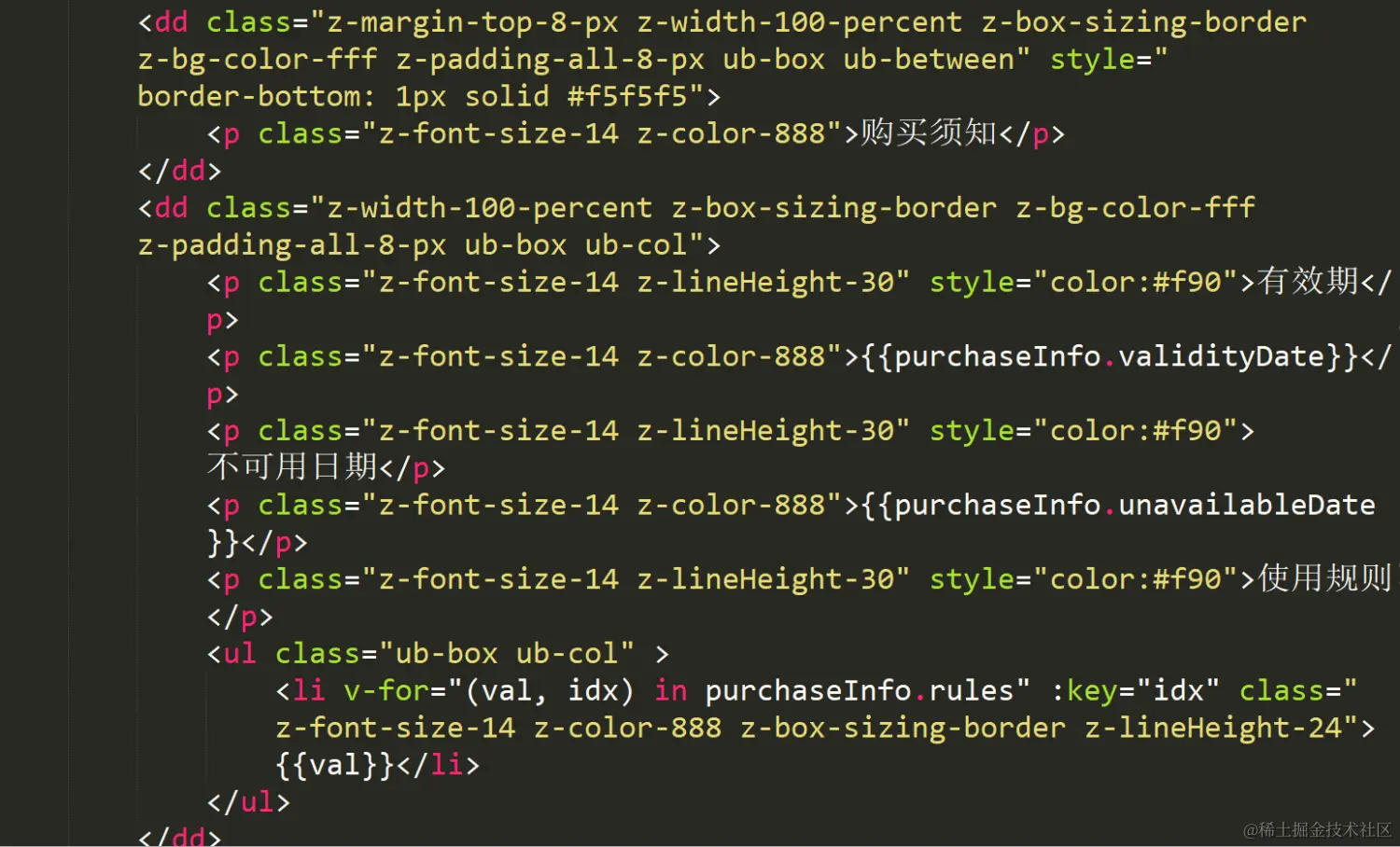Click the first closing </dd> tag

180,170
